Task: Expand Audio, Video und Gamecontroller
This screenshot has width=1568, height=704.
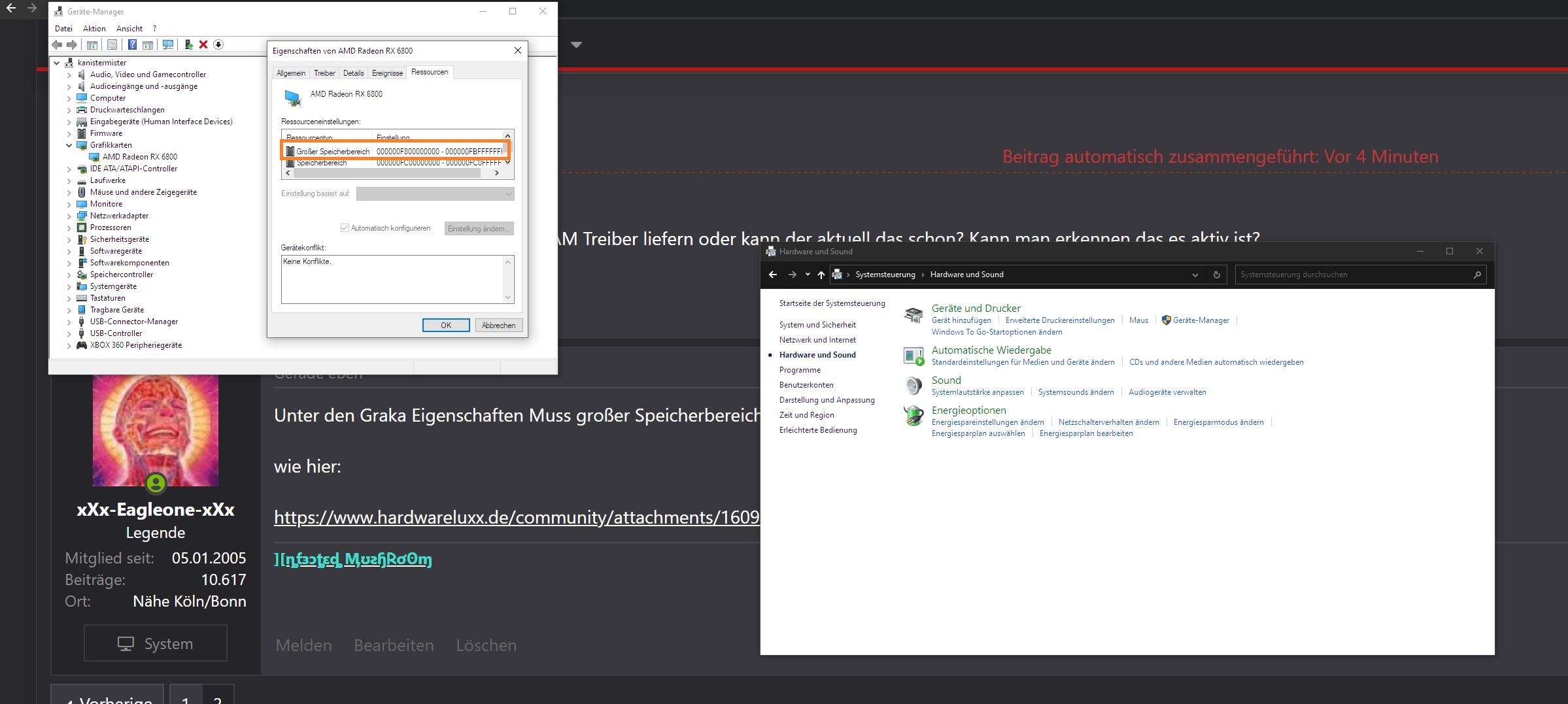Action: click(x=69, y=75)
